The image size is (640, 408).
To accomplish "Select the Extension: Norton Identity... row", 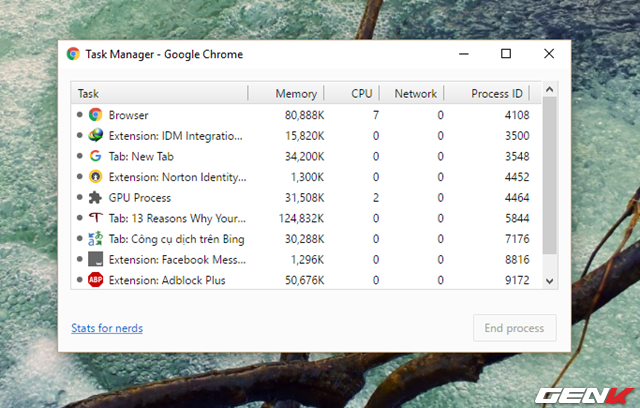I will (x=307, y=177).
